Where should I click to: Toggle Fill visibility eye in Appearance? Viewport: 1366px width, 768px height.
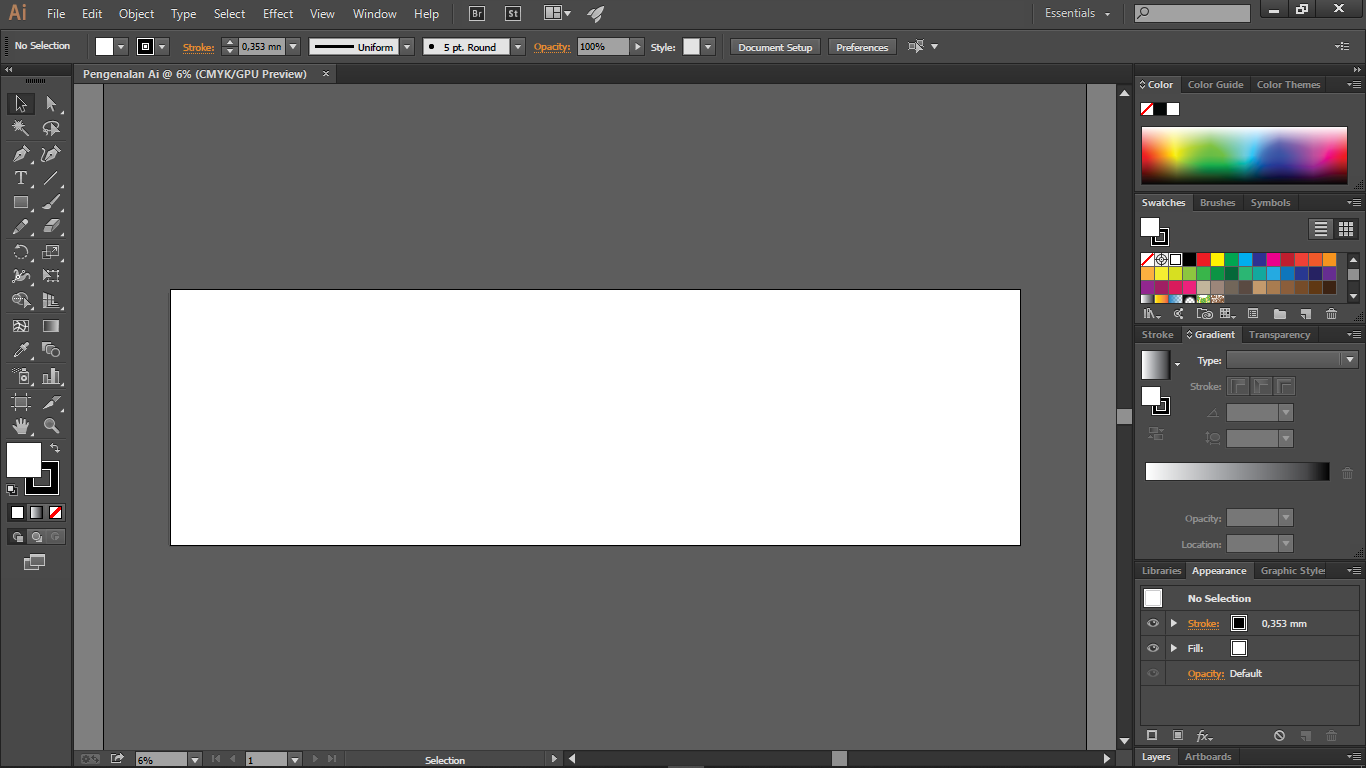(x=1153, y=648)
